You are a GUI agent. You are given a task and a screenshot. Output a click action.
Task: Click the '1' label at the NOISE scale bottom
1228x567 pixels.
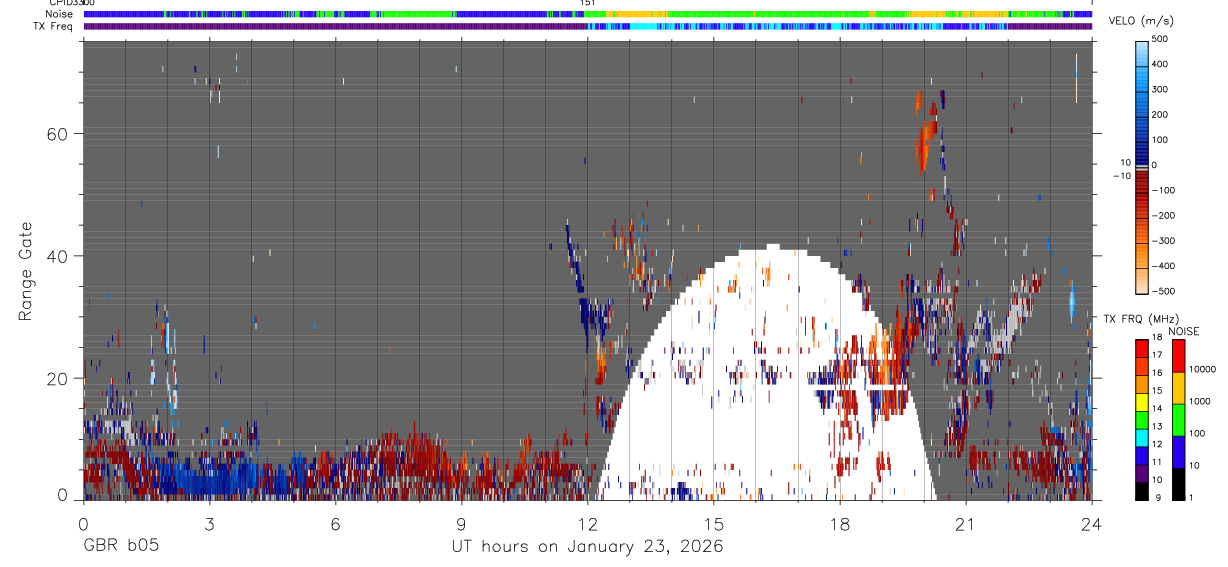[x=1191, y=497]
